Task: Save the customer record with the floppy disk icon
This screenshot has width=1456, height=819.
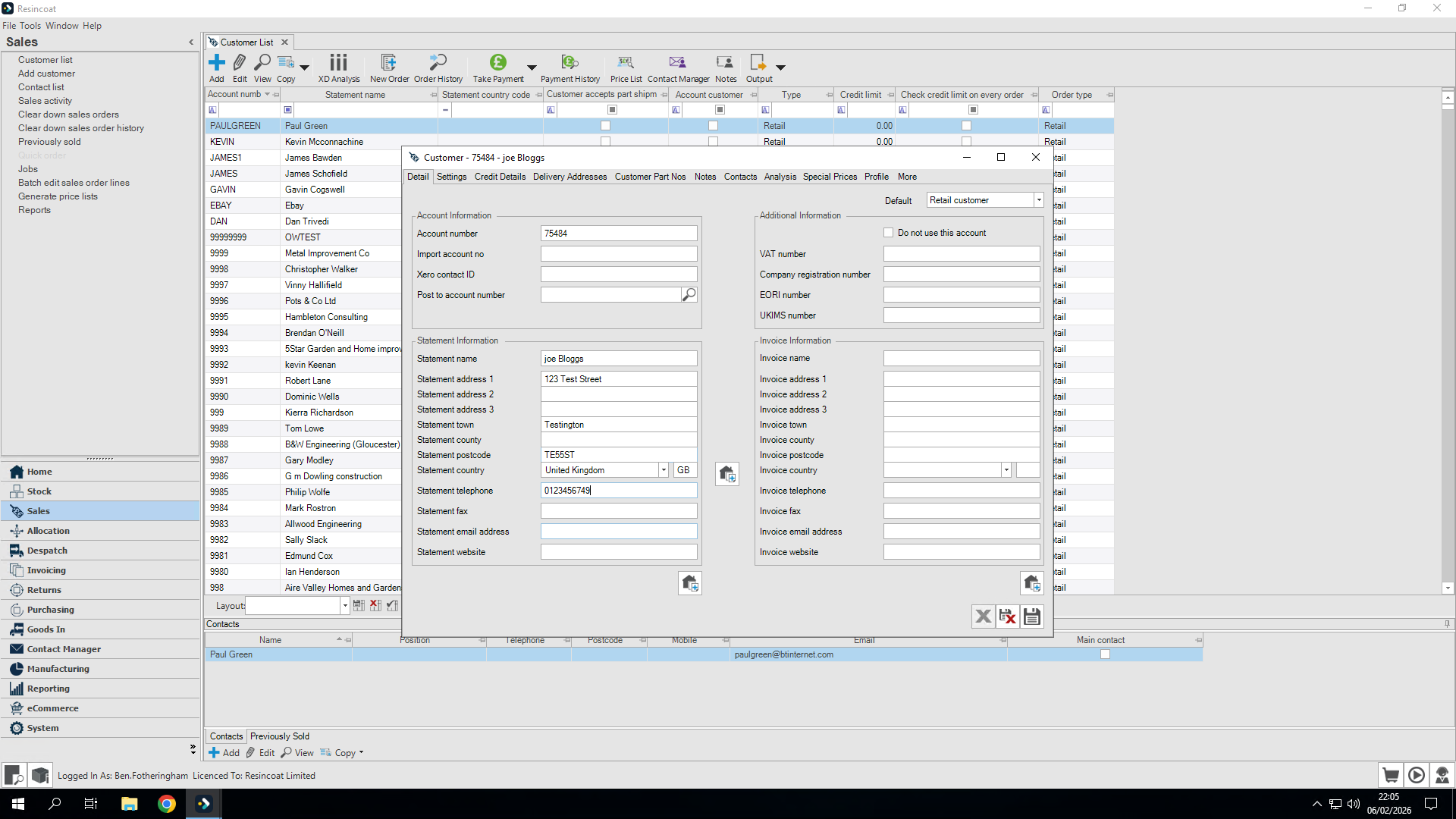Action: point(1031,616)
